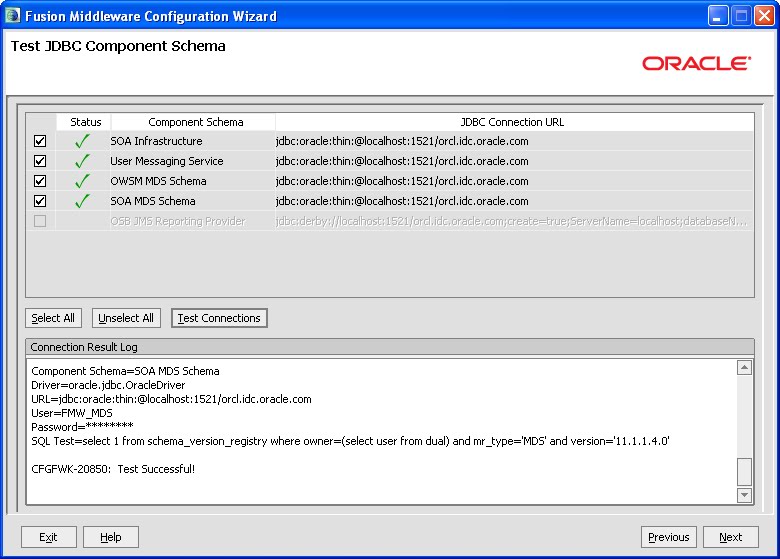Select the OWSM MDS Schema name cell

tap(158, 181)
